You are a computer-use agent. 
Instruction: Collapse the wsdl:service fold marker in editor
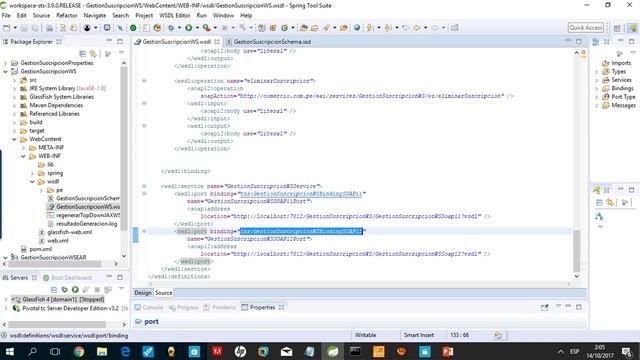(144, 186)
